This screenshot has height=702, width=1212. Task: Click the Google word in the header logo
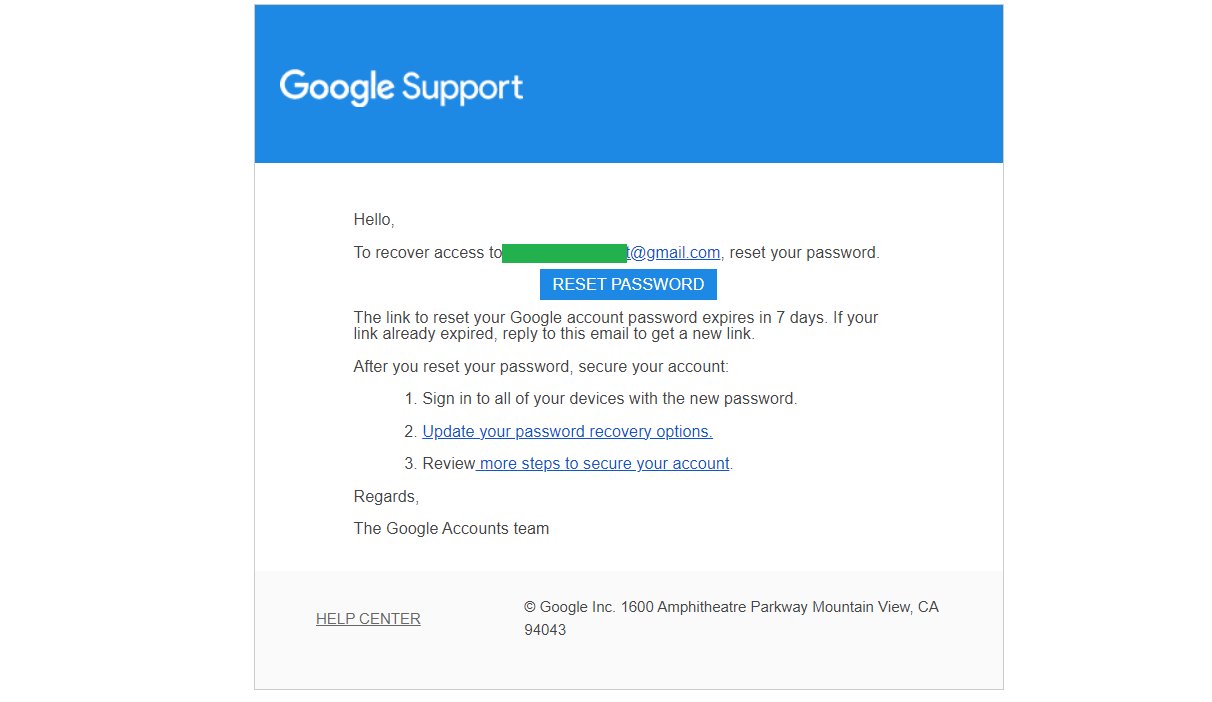(337, 88)
